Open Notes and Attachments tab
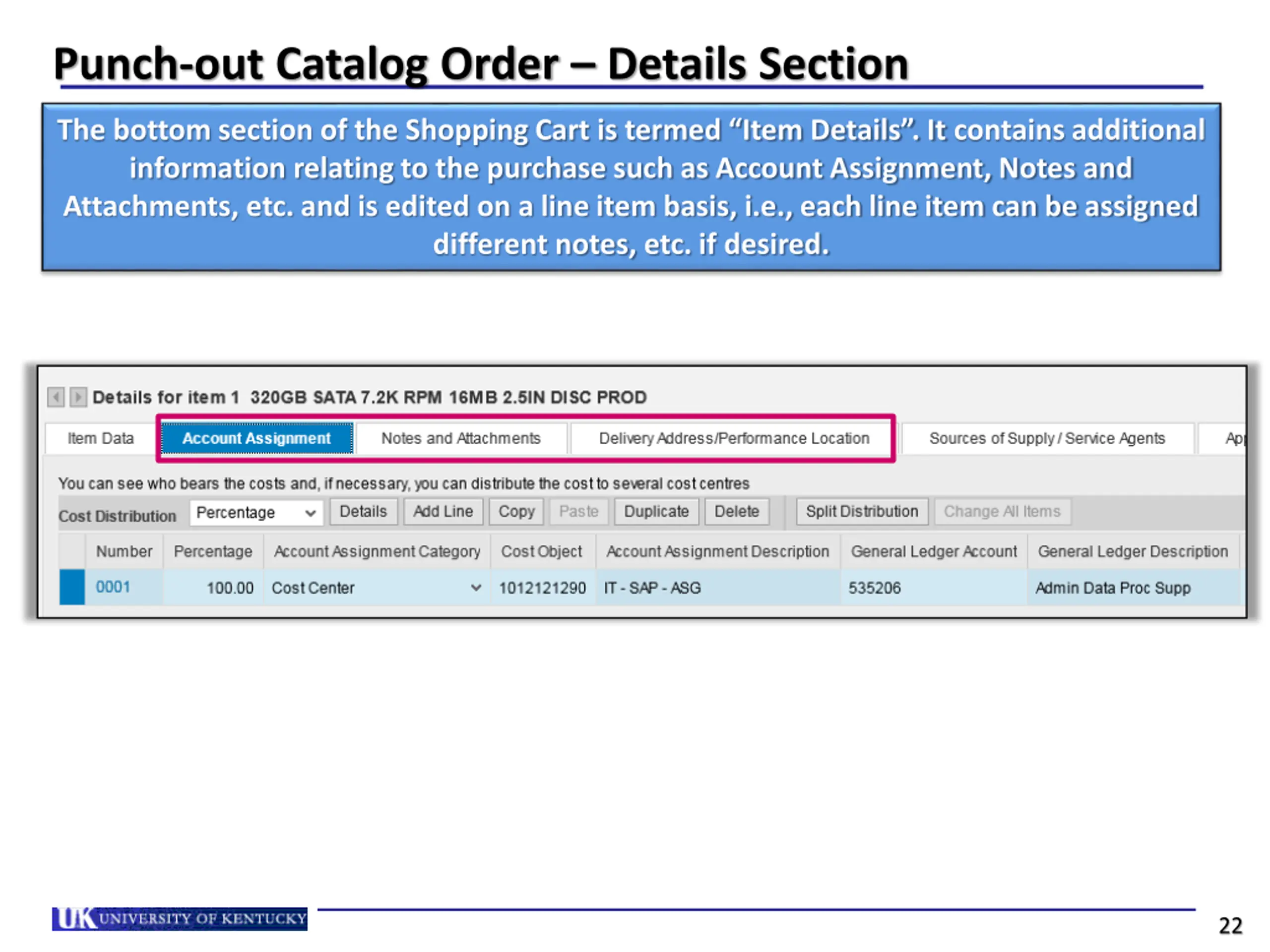Image resolution: width=1270 pixels, height=952 pixels. coord(460,438)
